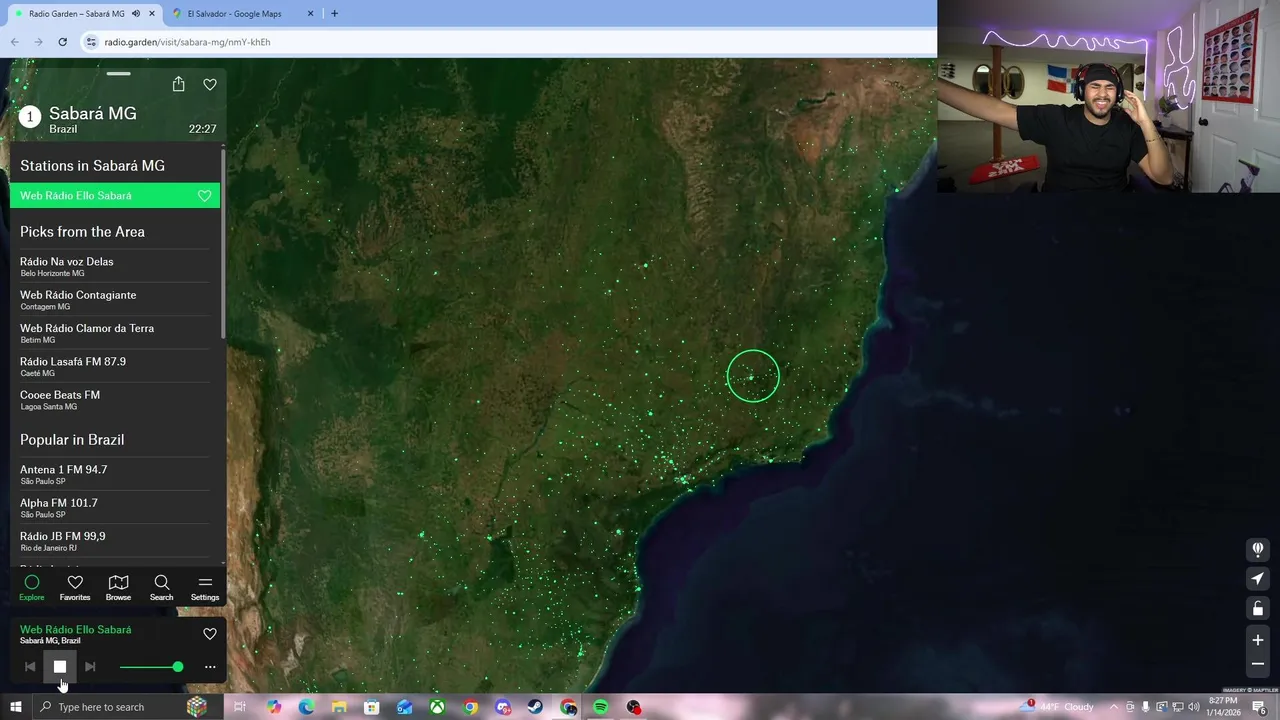Click the panel drag handle at top
Screen dimensions: 1280x720
(118, 73)
